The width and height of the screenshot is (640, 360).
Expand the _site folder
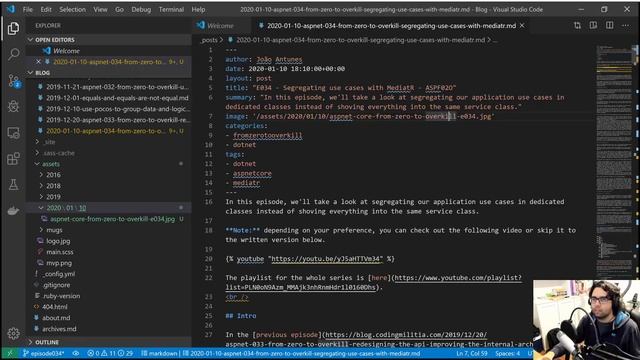pyautogui.click(x=109, y=142)
